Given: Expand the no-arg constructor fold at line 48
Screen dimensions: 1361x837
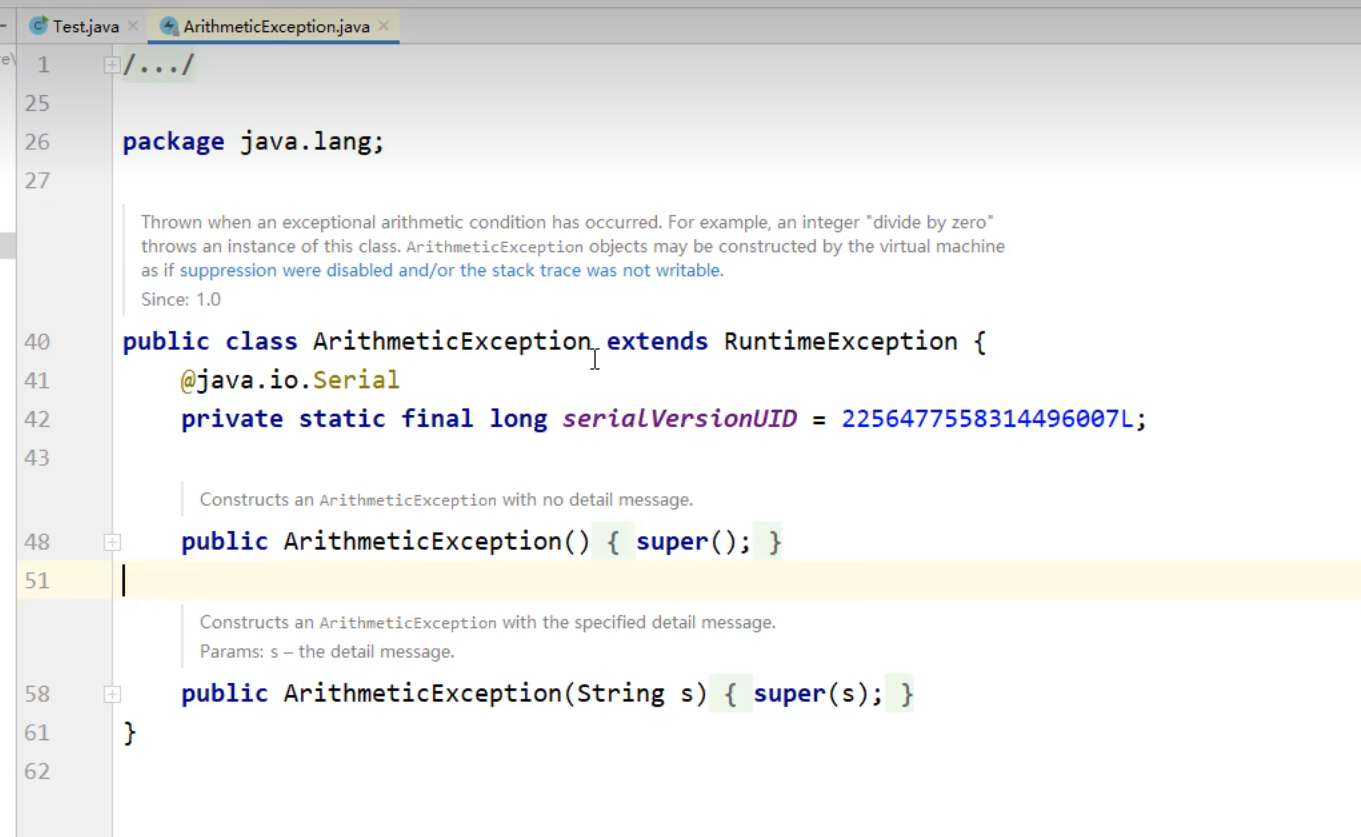Looking at the screenshot, I should click(x=112, y=542).
